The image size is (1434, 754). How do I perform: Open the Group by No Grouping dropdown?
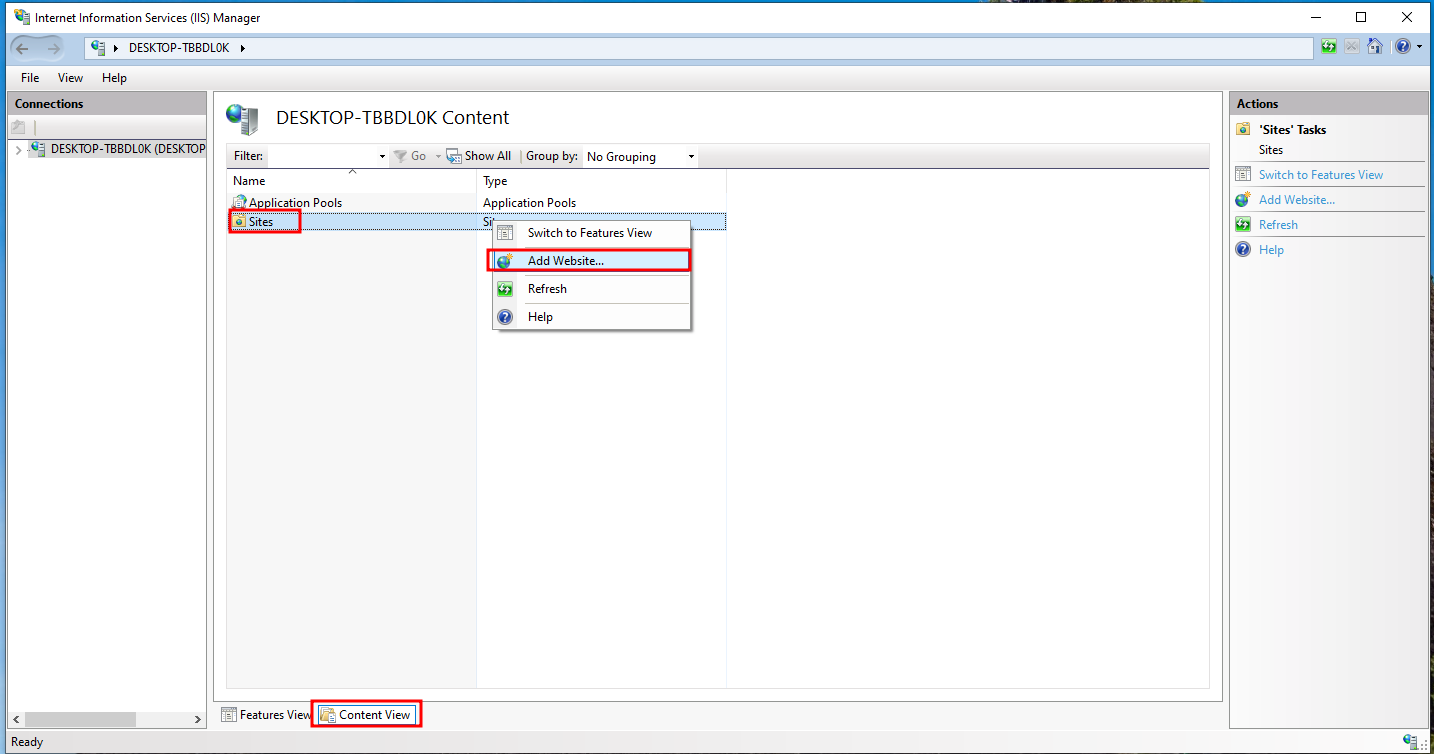(641, 157)
